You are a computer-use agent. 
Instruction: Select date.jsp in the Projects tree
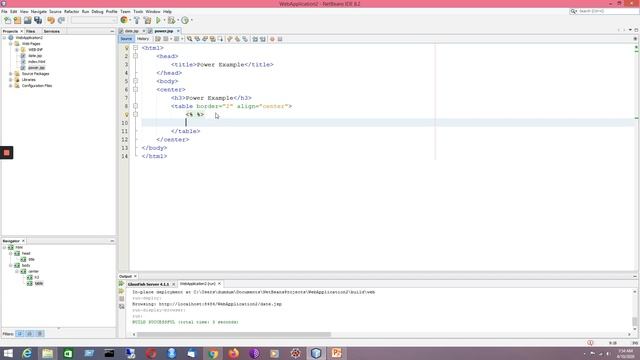pos(35,56)
